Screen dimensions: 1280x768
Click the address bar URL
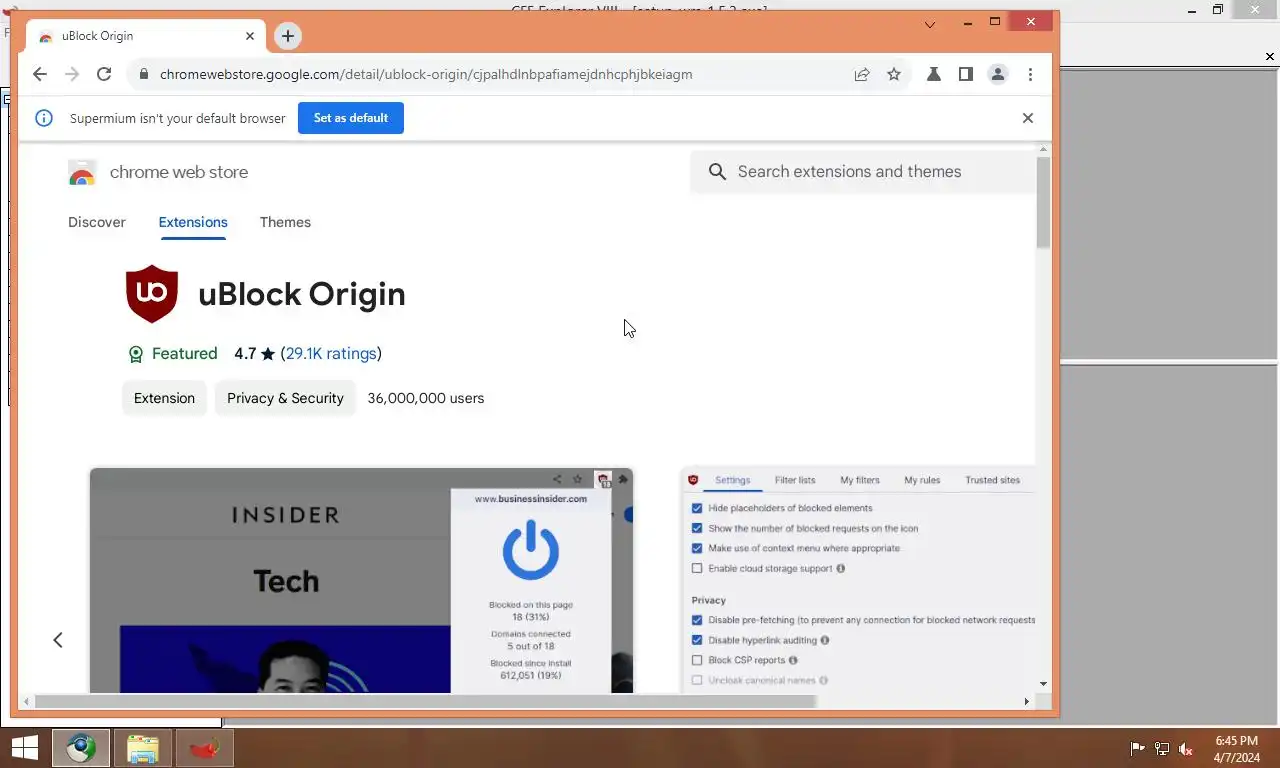click(426, 74)
